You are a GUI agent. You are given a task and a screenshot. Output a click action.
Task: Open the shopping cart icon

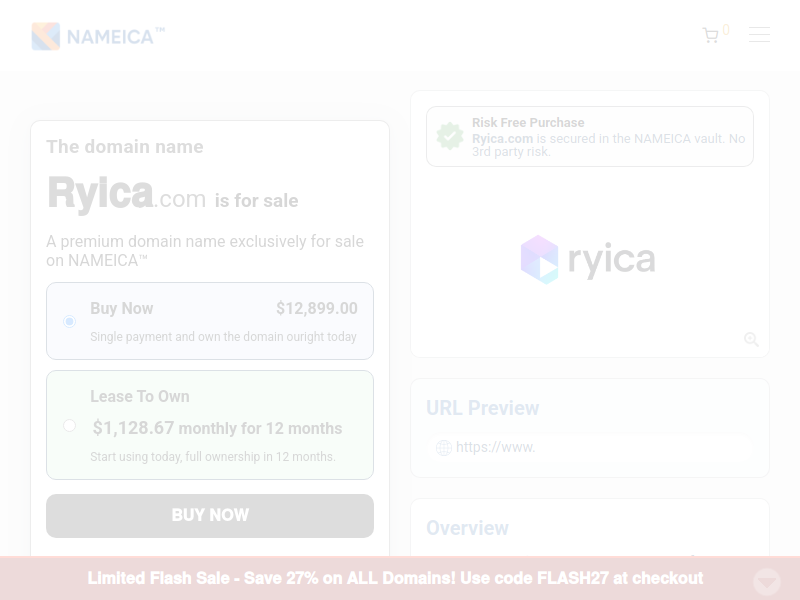710,35
